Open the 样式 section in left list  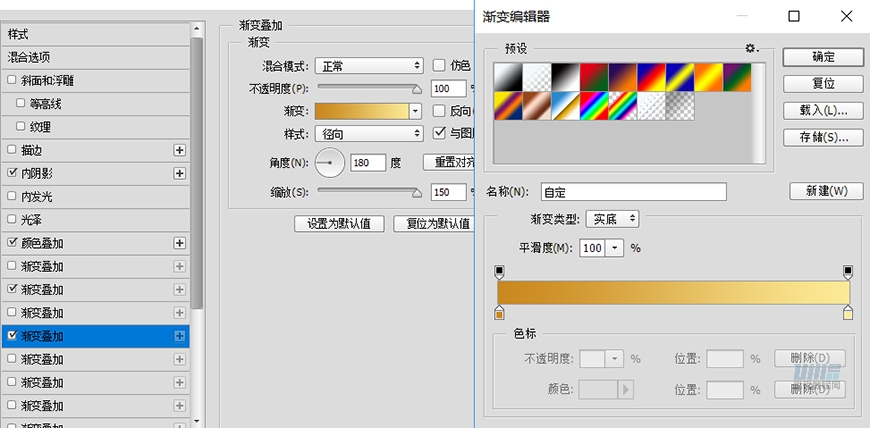point(95,34)
